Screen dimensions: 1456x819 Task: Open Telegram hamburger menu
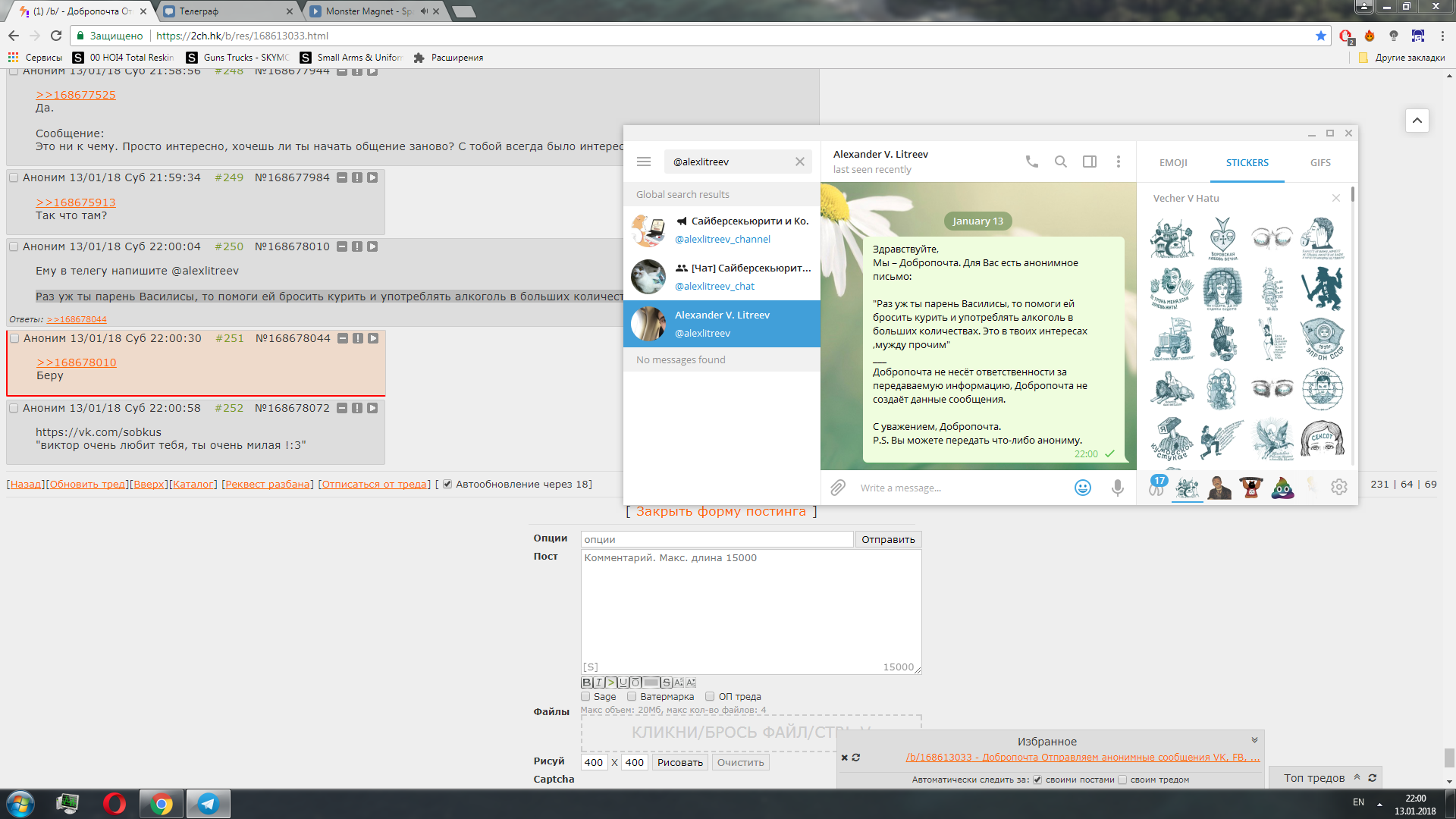tap(644, 162)
